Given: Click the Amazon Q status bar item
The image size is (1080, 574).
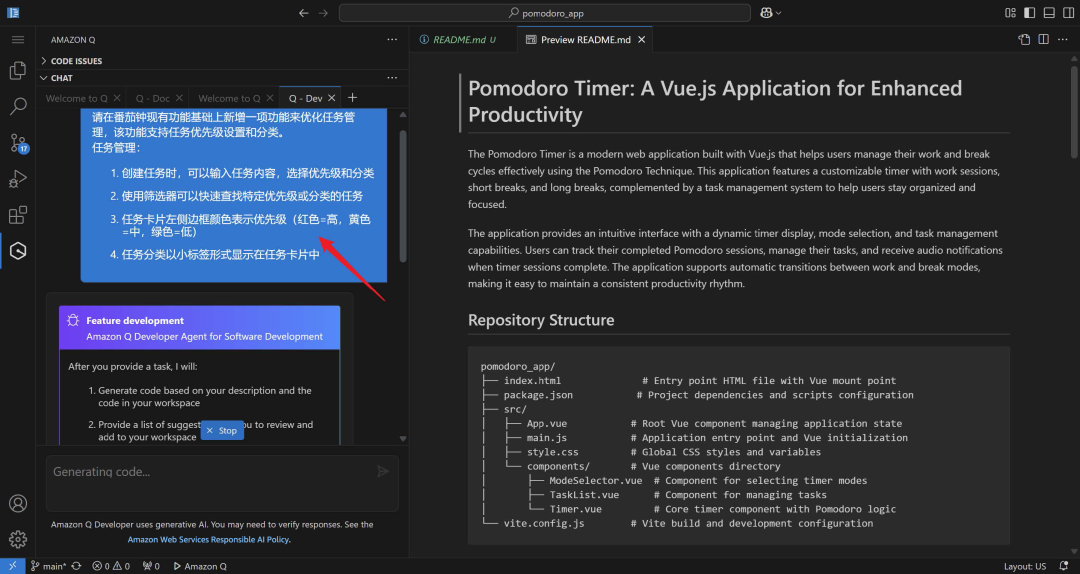Looking at the screenshot, I should [x=200, y=566].
